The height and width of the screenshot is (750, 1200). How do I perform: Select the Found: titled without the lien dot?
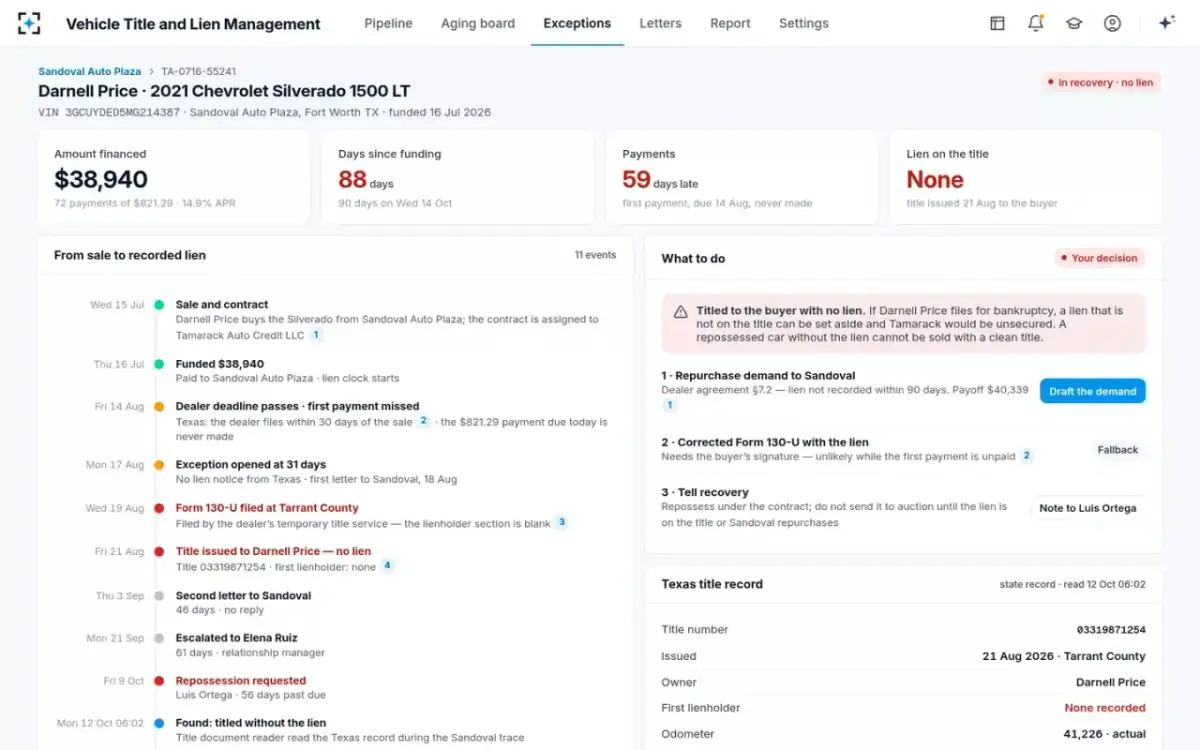(x=159, y=723)
